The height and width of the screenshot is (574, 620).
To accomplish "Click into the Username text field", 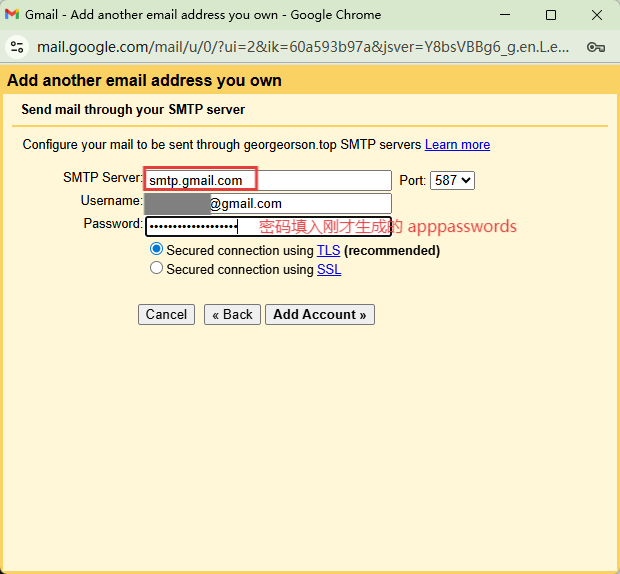I will click(x=300, y=204).
